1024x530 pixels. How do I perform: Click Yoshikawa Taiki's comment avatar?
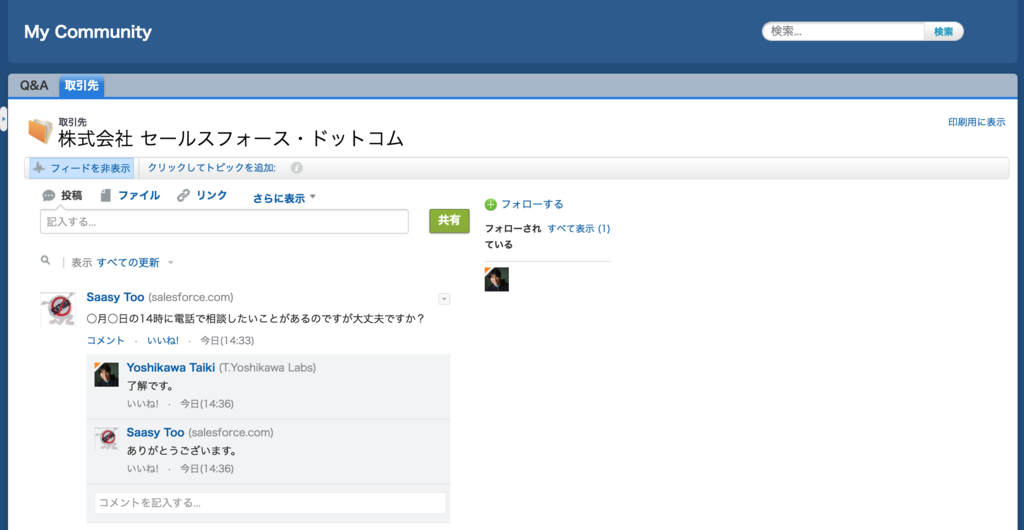click(x=106, y=375)
